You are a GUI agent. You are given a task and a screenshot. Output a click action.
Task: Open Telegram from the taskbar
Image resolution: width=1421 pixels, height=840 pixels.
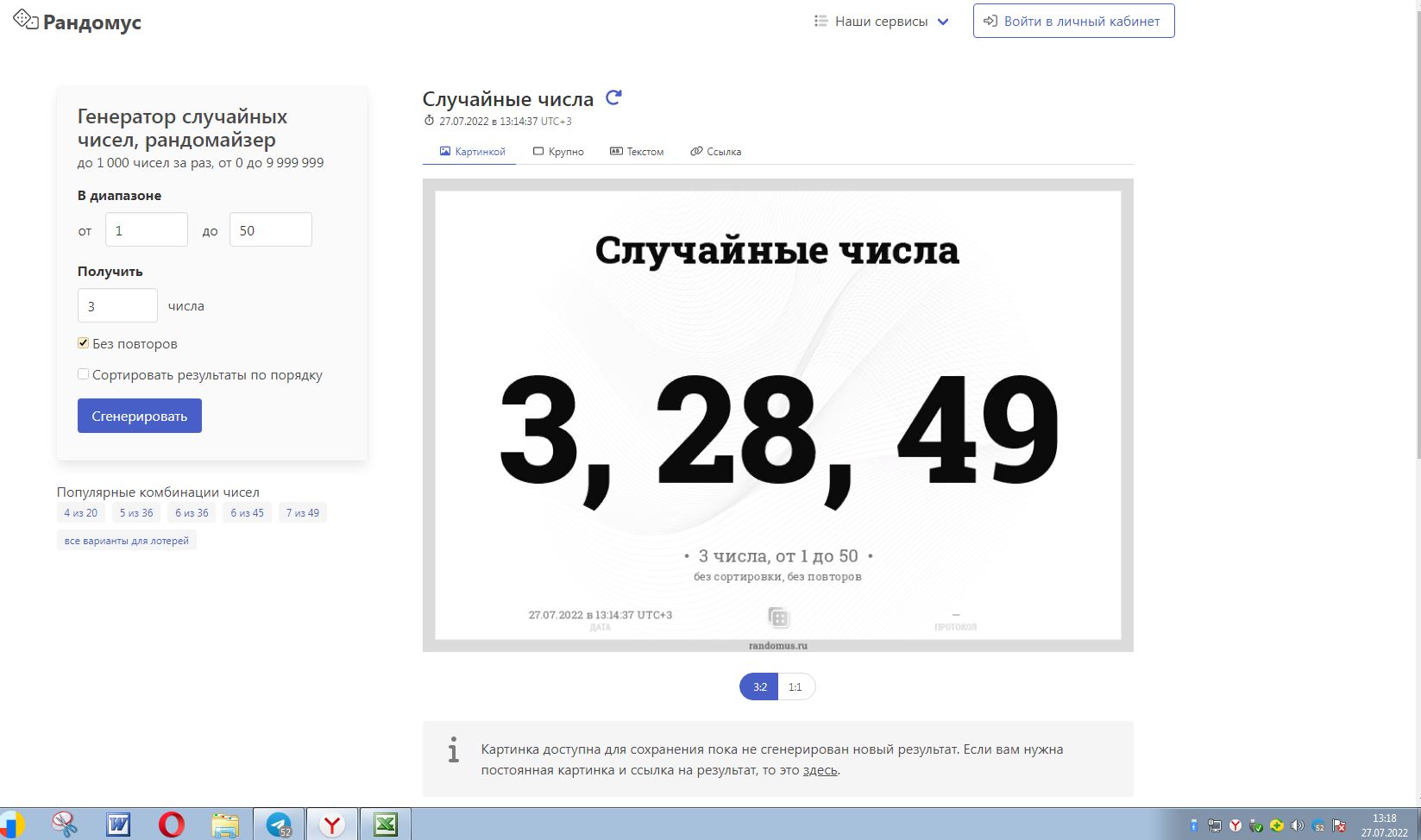pyautogui.click(x=279, y=825)
